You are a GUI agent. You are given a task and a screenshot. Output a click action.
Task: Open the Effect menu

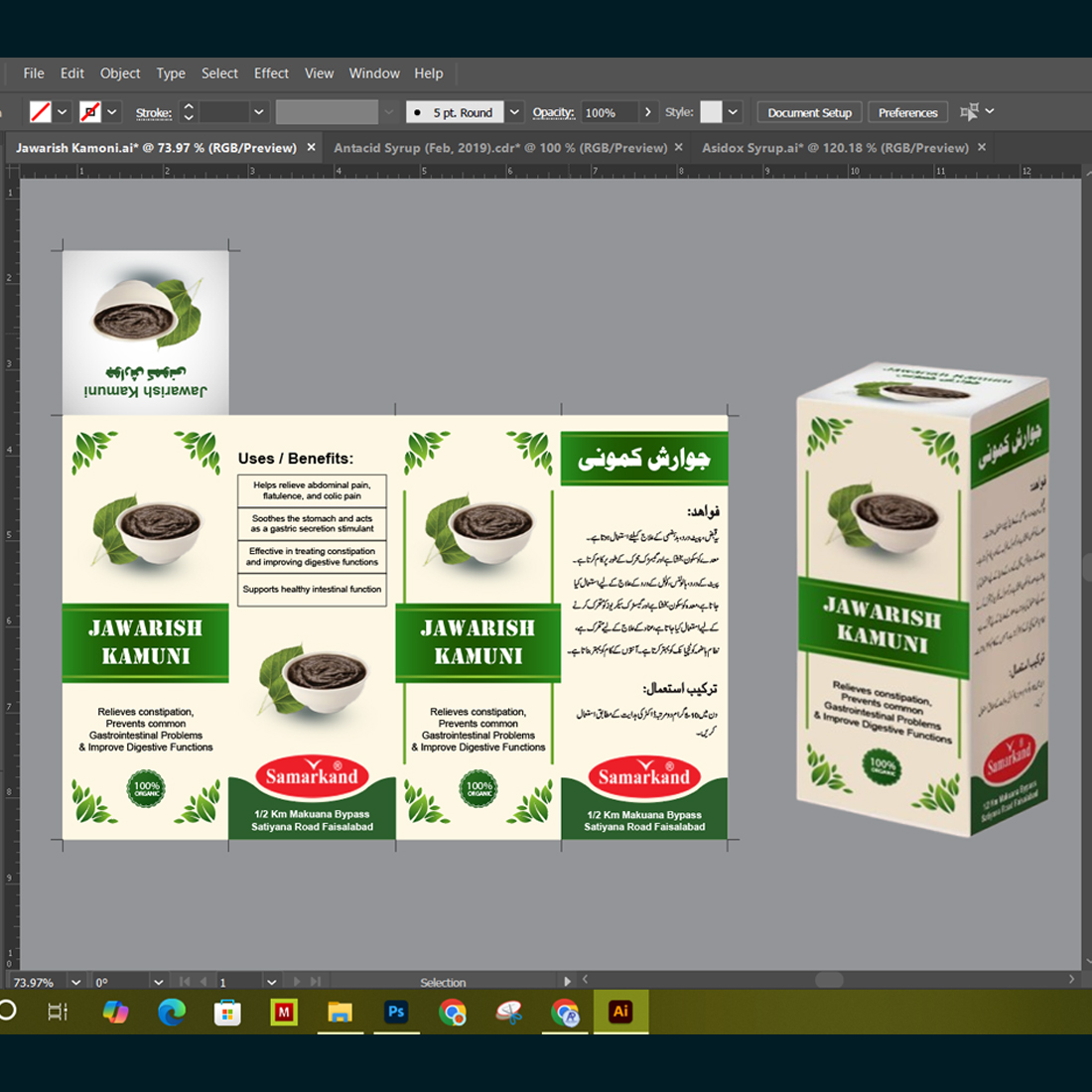(x=271, y=73)
